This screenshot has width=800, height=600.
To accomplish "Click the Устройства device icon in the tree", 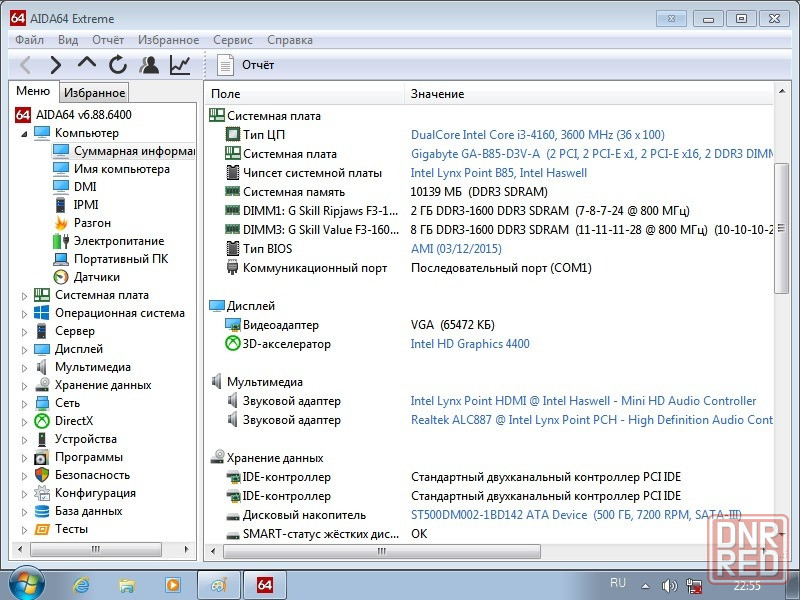I will [42, 439].
